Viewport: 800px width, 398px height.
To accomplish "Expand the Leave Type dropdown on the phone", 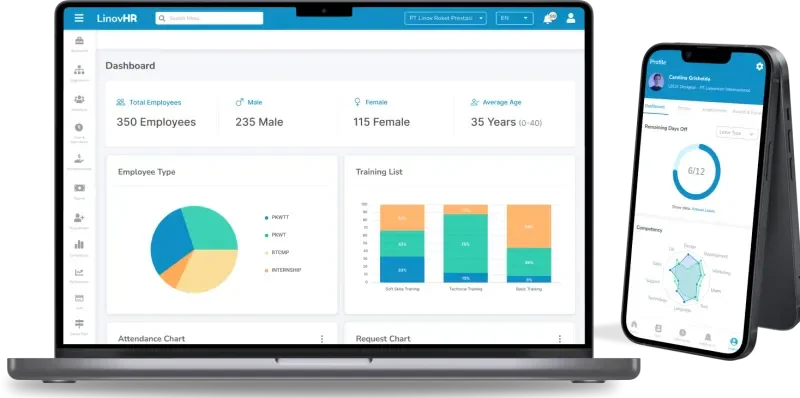I will tap(736, 133).
